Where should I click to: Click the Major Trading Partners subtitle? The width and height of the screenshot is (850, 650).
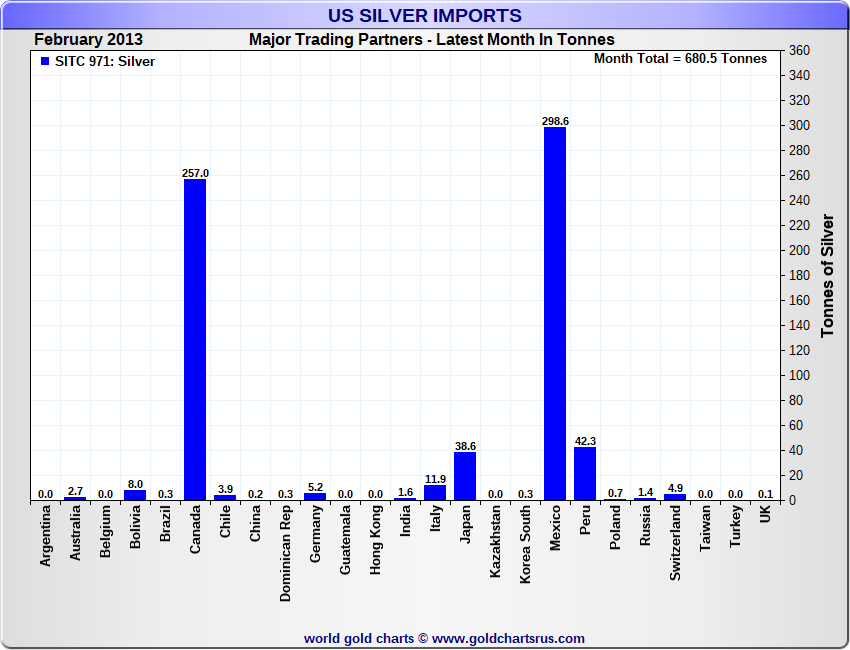click(x=432, y=40)
